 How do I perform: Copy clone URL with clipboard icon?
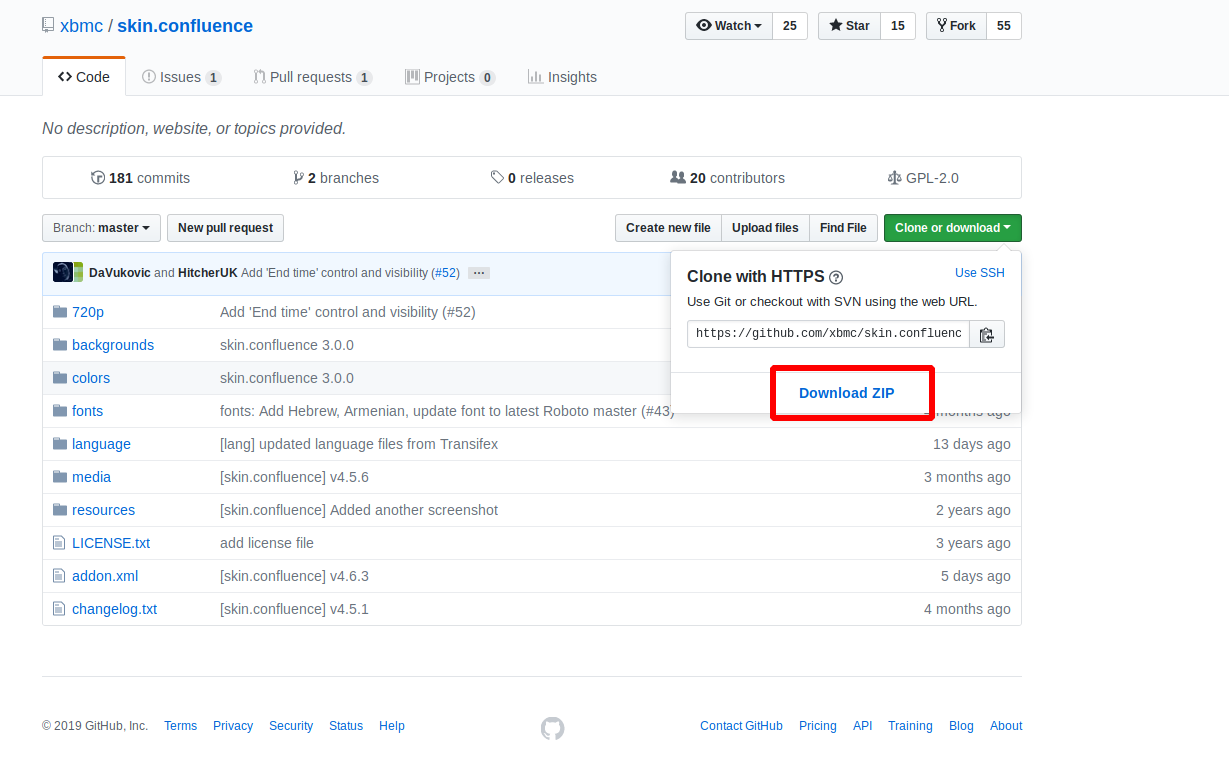tap(987, 334)
